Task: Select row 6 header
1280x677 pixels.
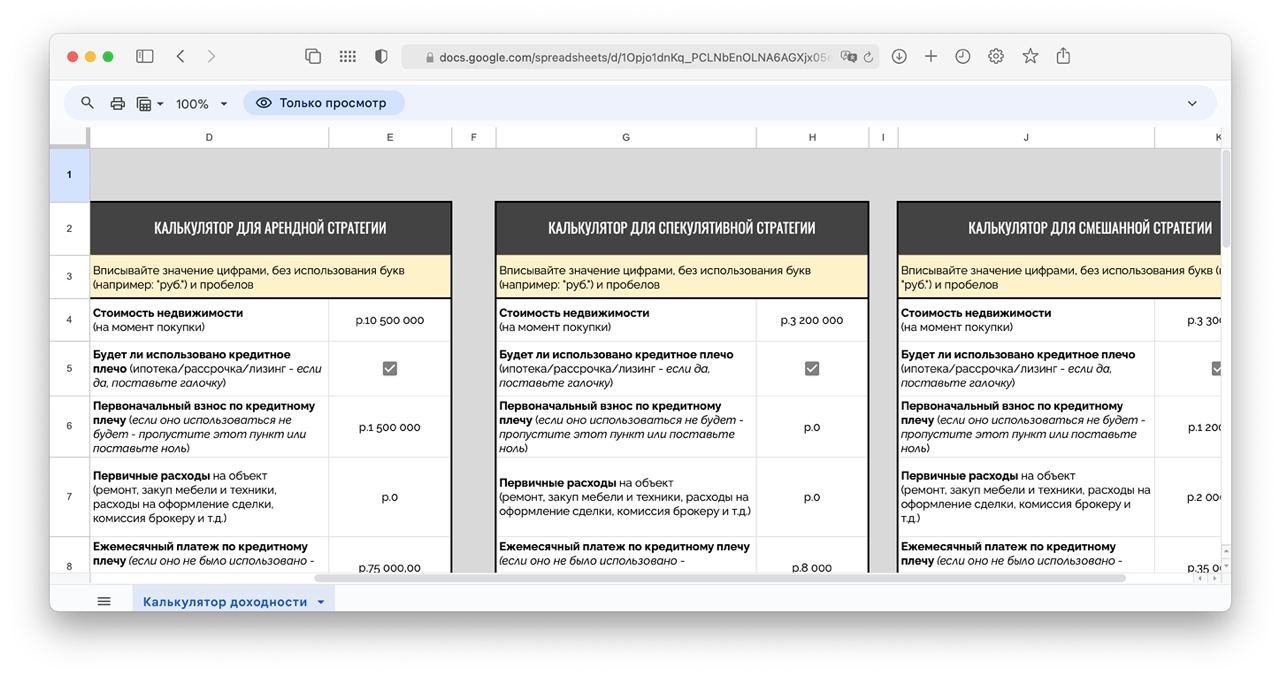Action: click(69, 426)
